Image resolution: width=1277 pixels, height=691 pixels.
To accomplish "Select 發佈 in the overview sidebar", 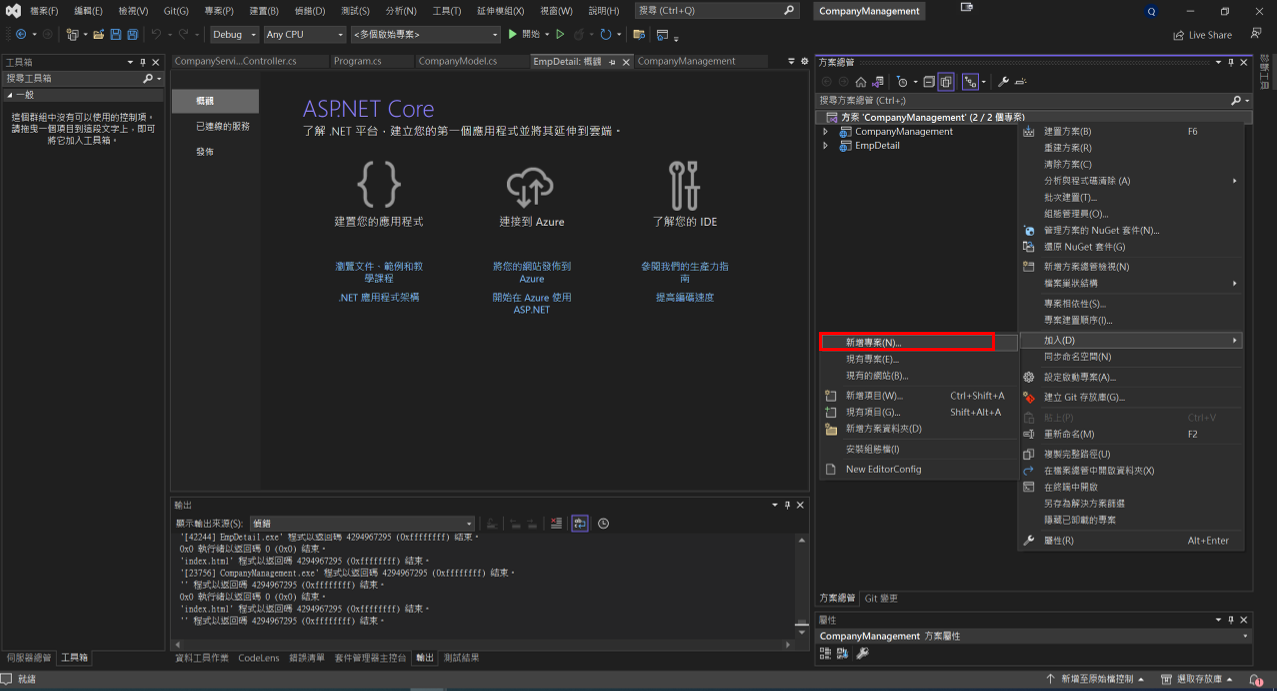I will 205,151.
